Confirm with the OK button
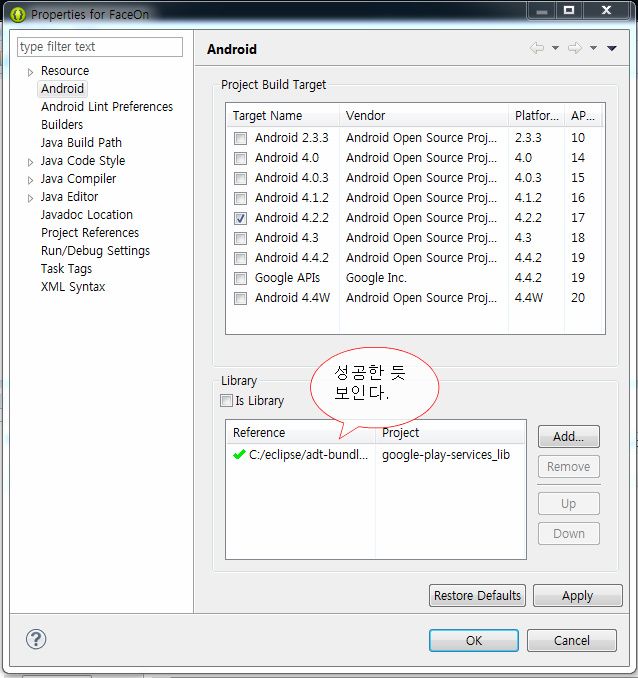 [474, 640]
